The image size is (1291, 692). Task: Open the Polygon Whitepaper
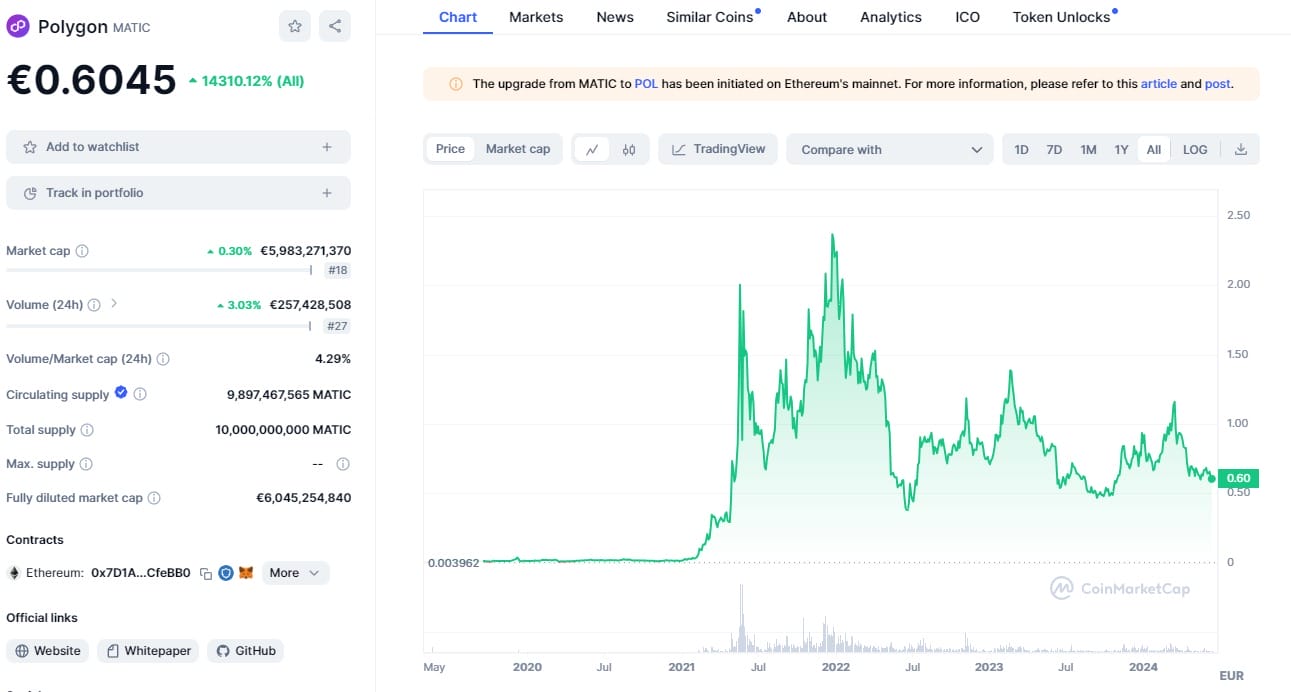[x=147, y=650]
